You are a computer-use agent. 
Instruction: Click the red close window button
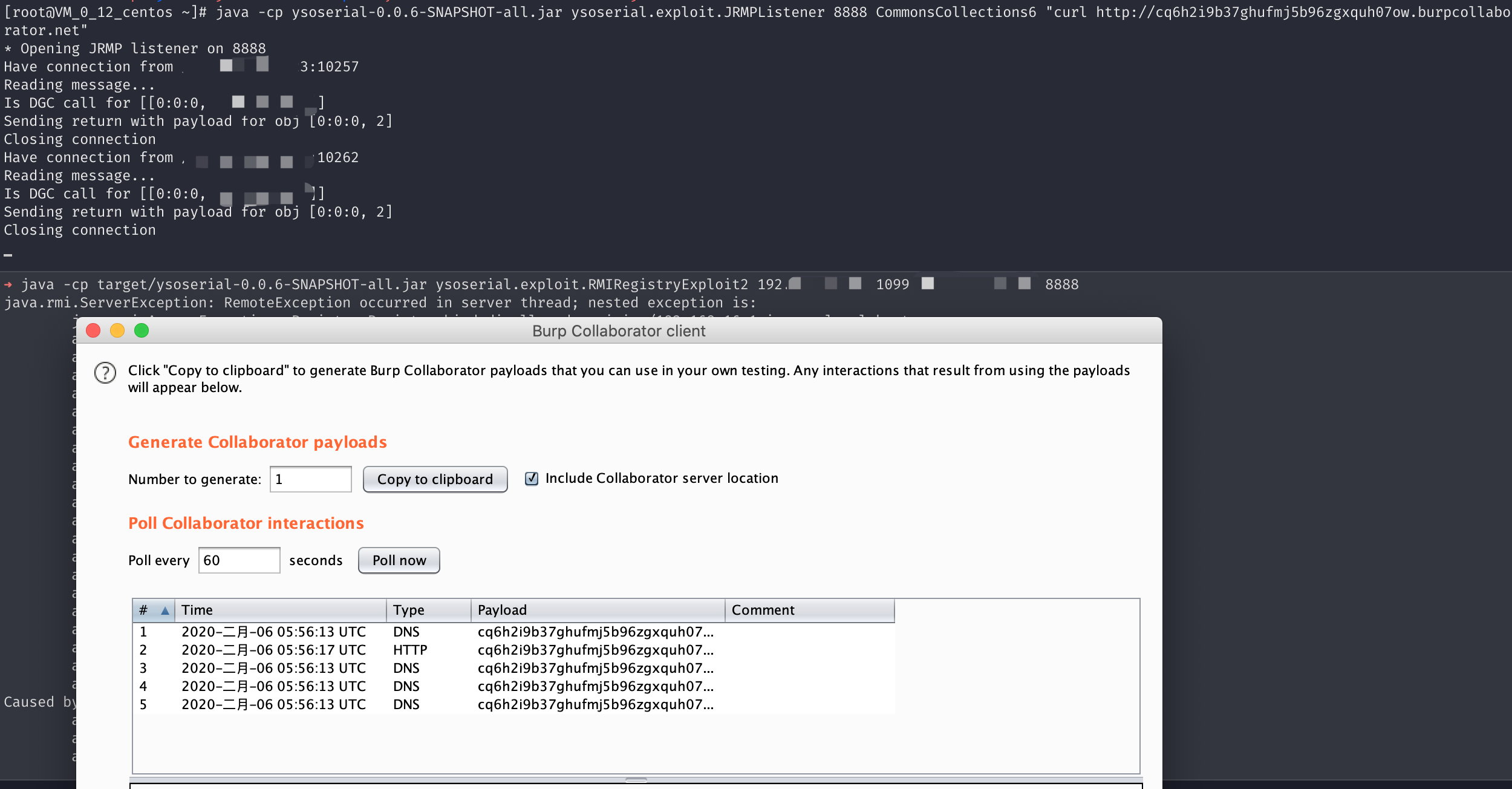coord(93,330)
